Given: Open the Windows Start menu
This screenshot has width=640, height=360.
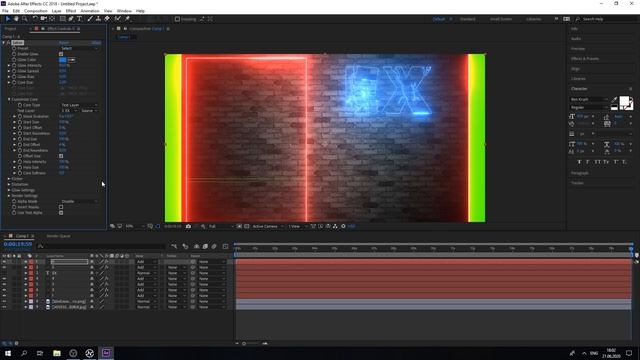Looking at the screenshot, I should (x=8, y=353).
